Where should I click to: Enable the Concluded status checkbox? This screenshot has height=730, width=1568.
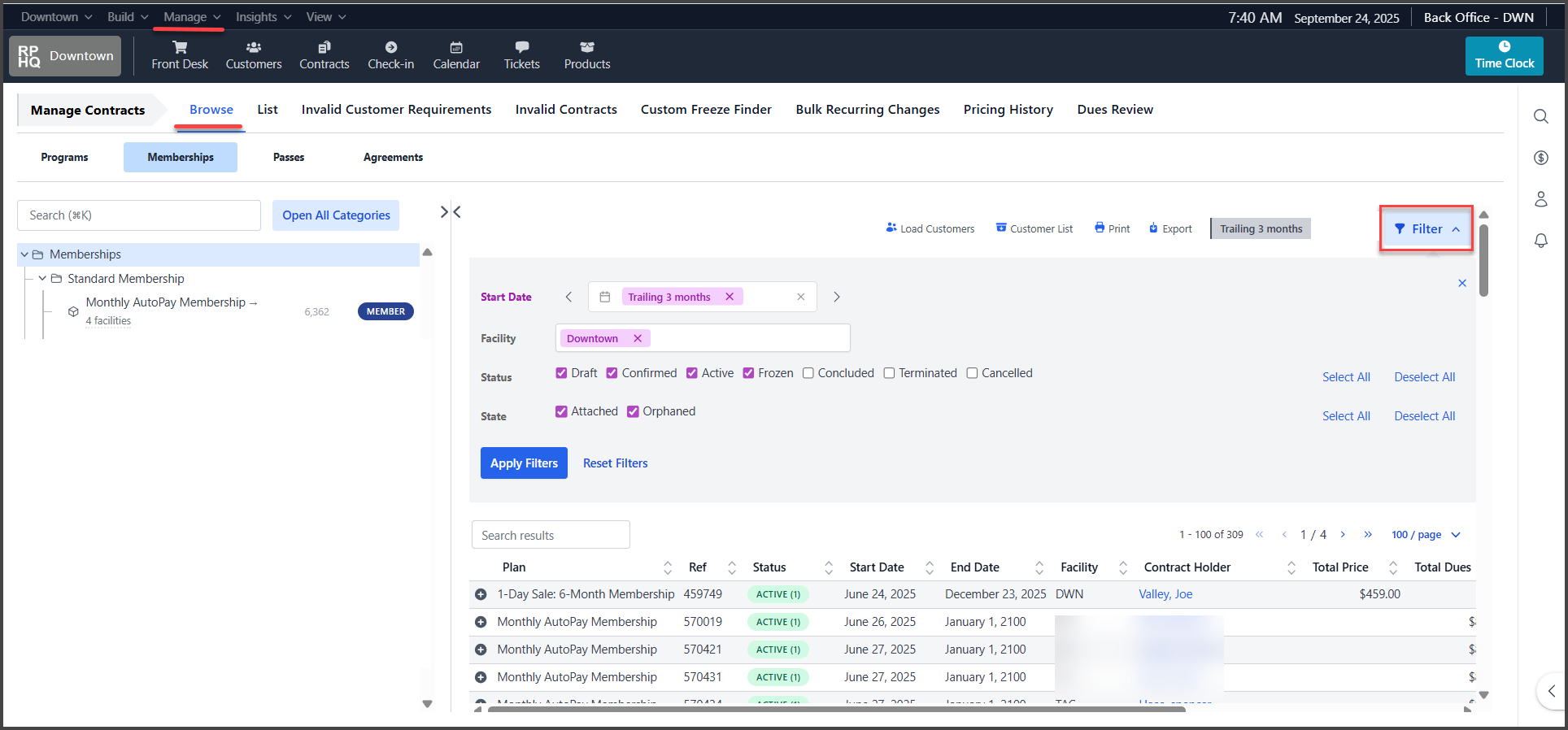point(808,373)
